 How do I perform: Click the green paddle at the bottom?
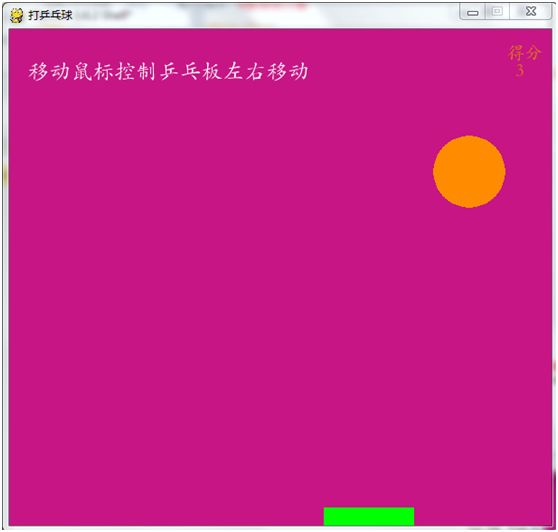click(369, 516)
